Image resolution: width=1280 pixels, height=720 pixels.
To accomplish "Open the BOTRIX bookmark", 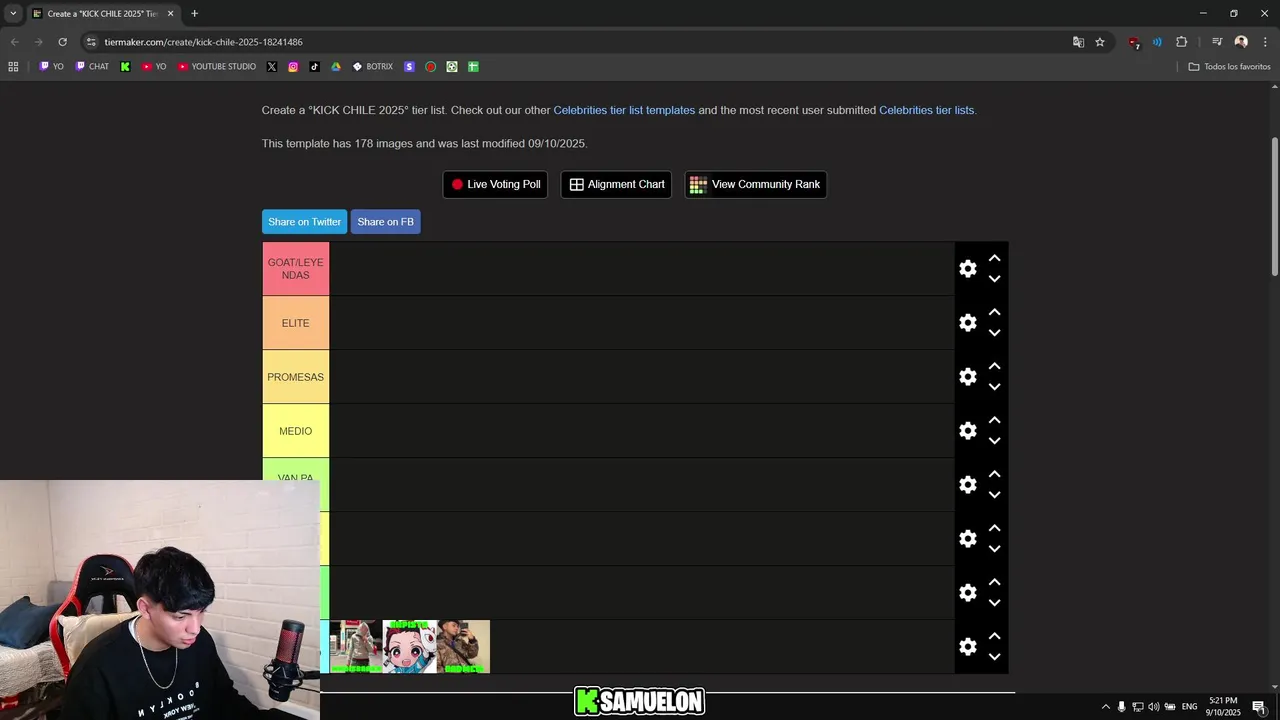I will coord(373,67).
